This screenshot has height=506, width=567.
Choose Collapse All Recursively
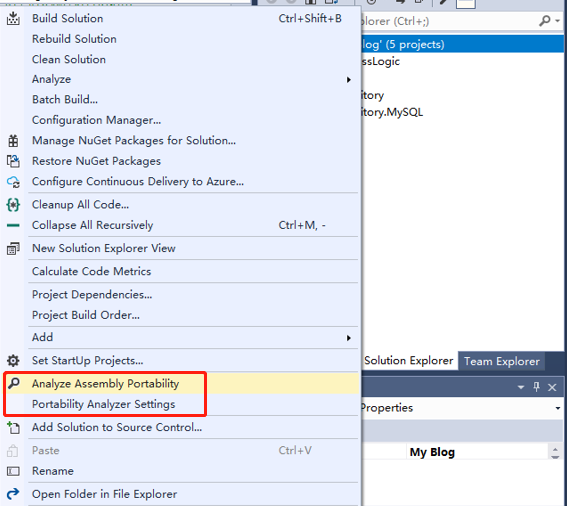tap(181, 225)
